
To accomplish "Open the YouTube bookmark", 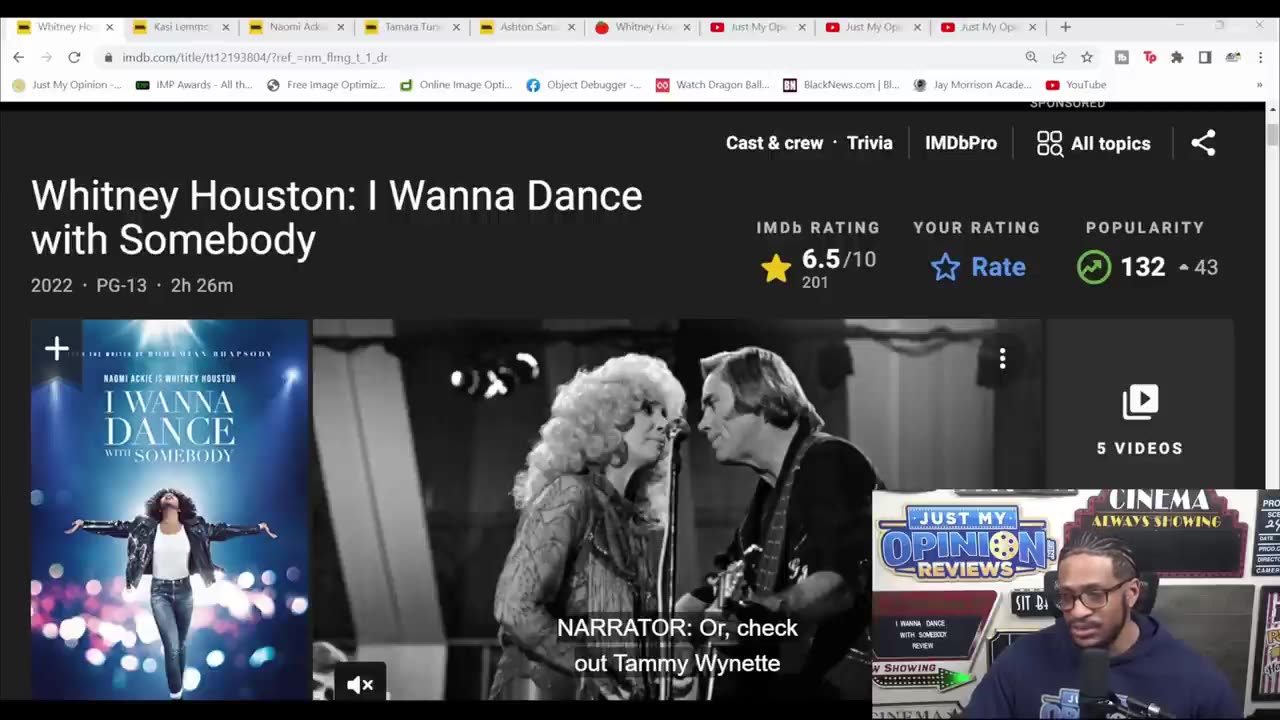I will [1076, 85].
